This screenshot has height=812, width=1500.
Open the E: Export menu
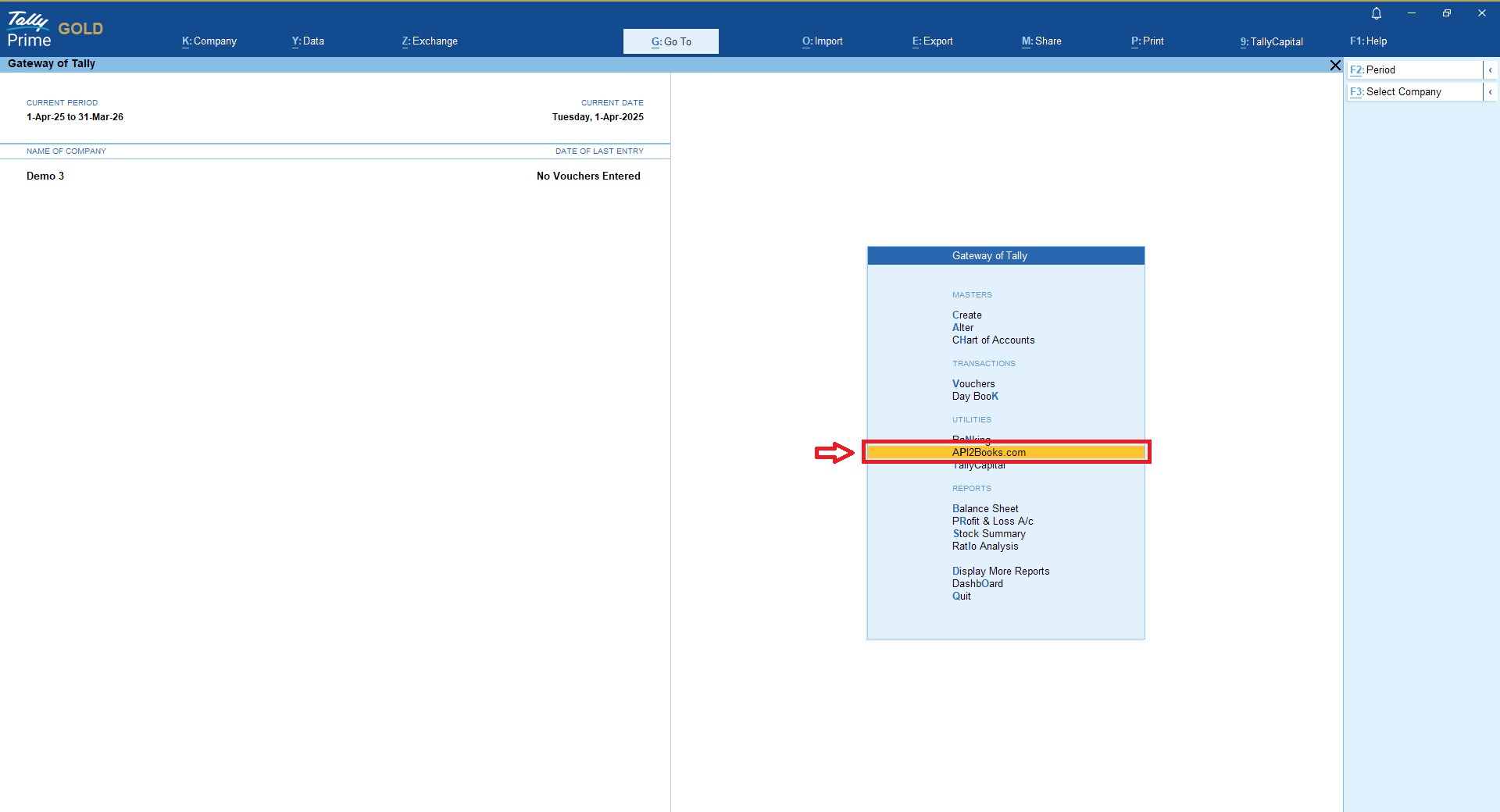click(932, 41)
